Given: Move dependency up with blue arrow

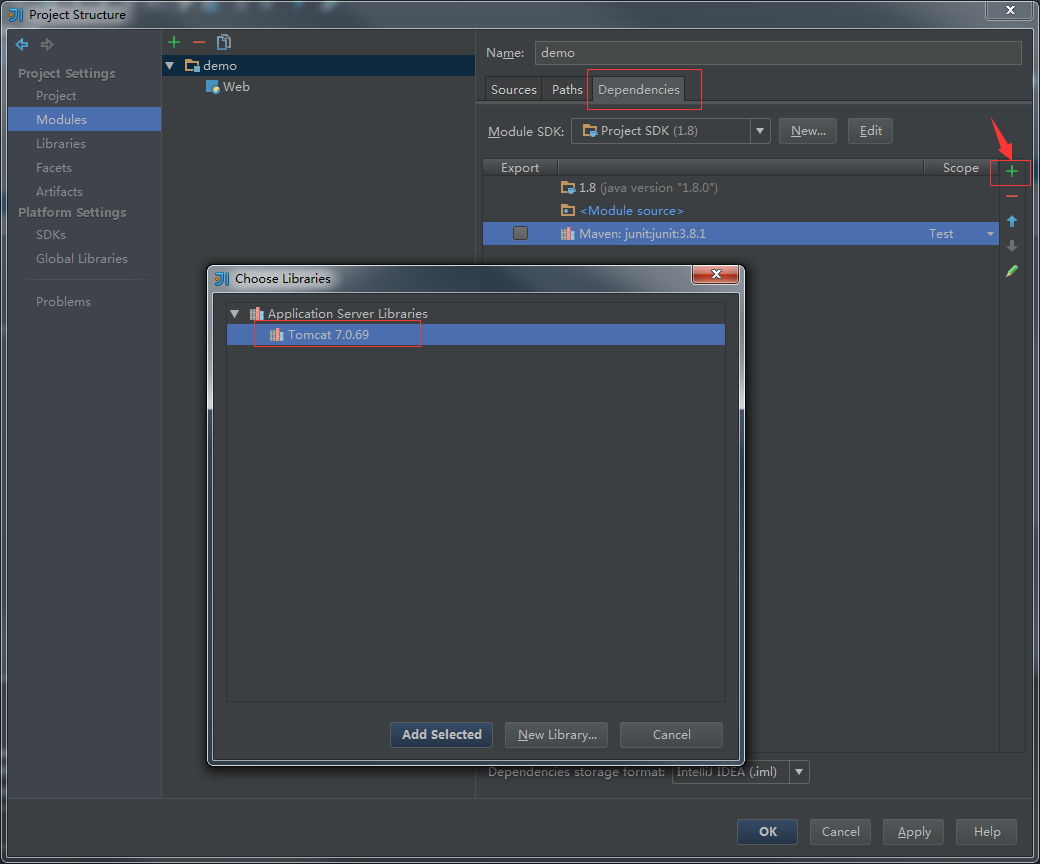Looking at the screenshot, I should [1011, 221].
